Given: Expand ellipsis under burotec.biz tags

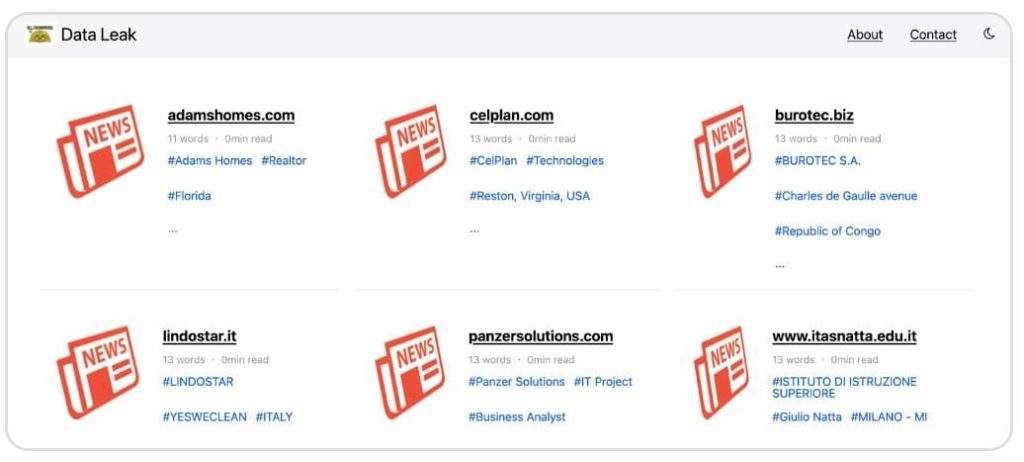Looking at the screenshot, I should pyautogui.click(x=780, y=265).
